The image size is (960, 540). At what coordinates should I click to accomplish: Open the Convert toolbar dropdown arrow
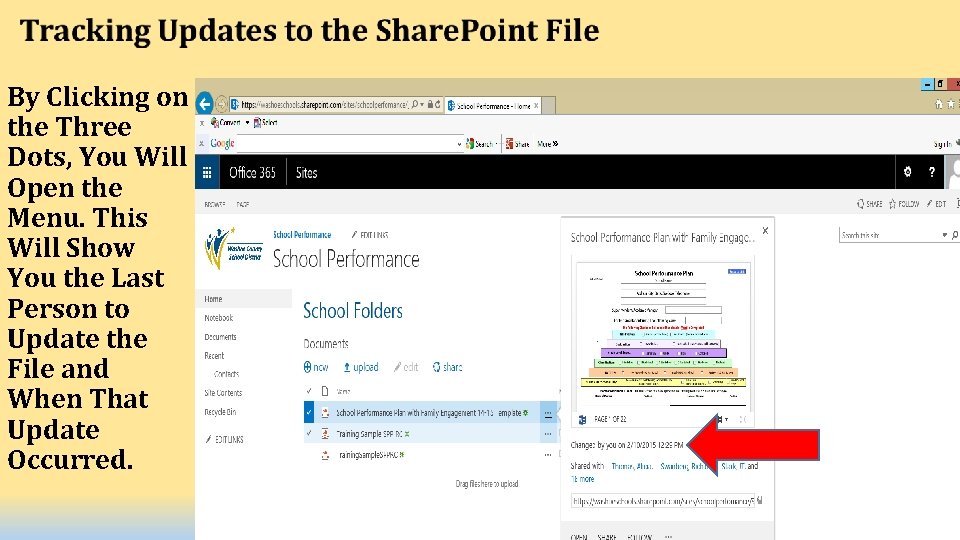tap(247, 122)
